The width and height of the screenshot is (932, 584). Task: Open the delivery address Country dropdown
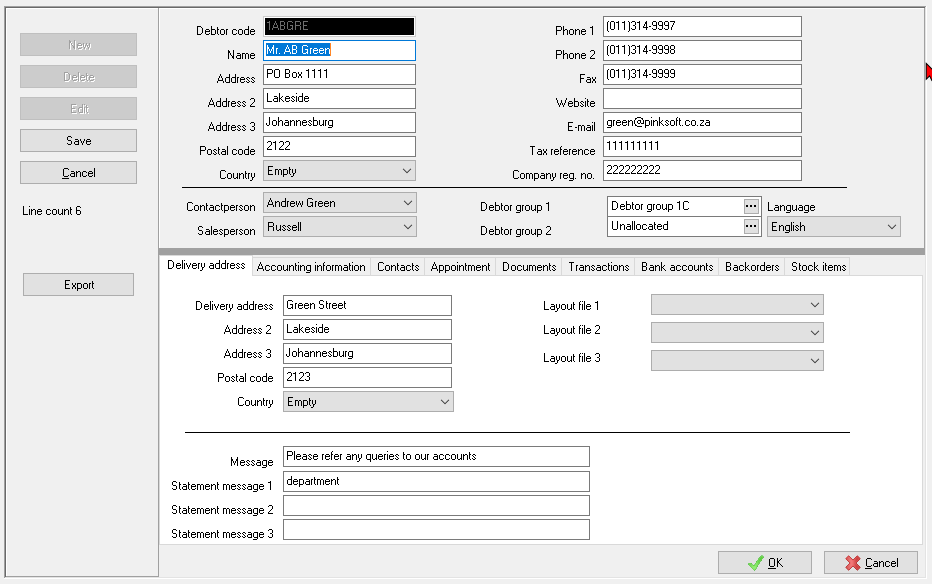click(368, 402)
